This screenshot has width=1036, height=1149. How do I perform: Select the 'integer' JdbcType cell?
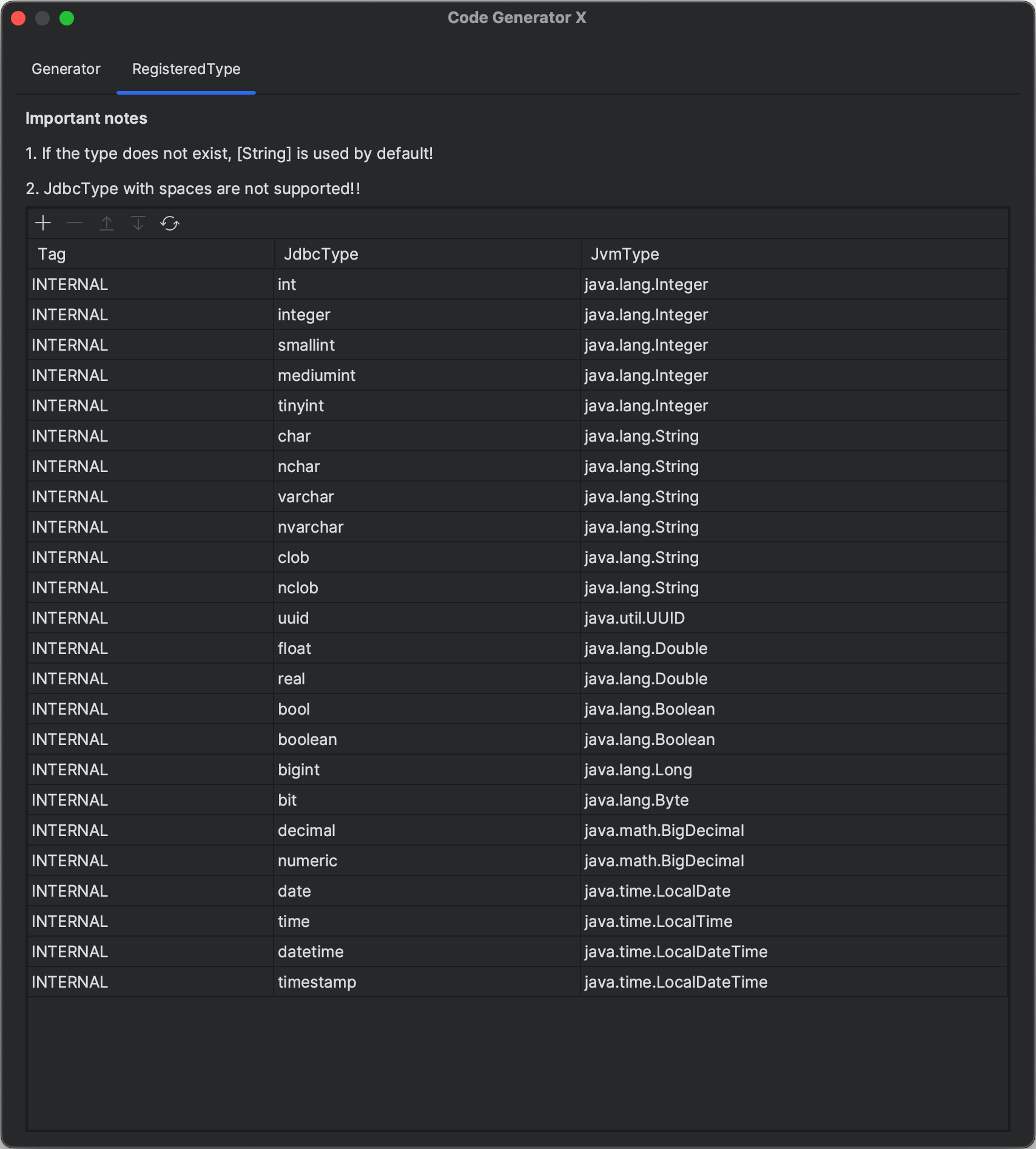coord(427,315)
